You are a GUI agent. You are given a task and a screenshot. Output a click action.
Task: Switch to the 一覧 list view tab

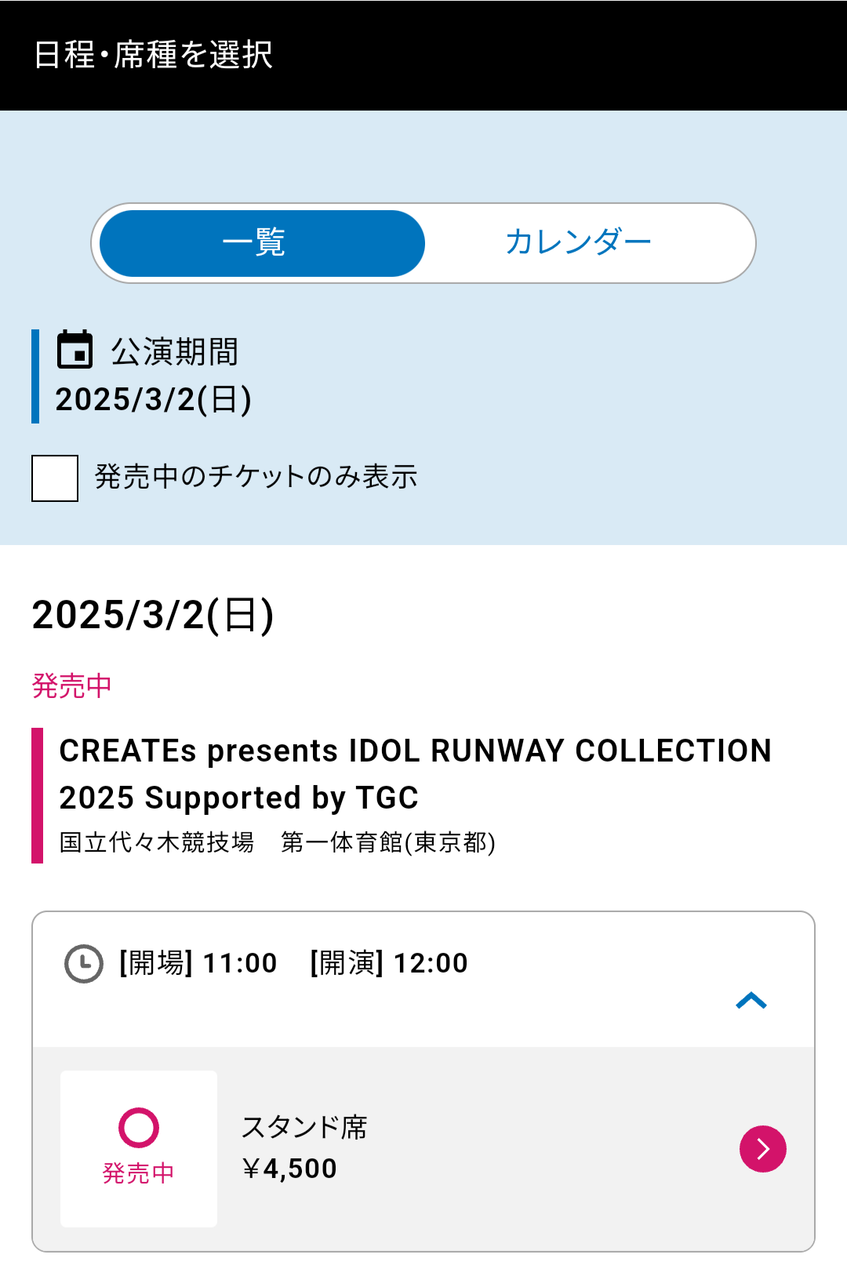262,243
